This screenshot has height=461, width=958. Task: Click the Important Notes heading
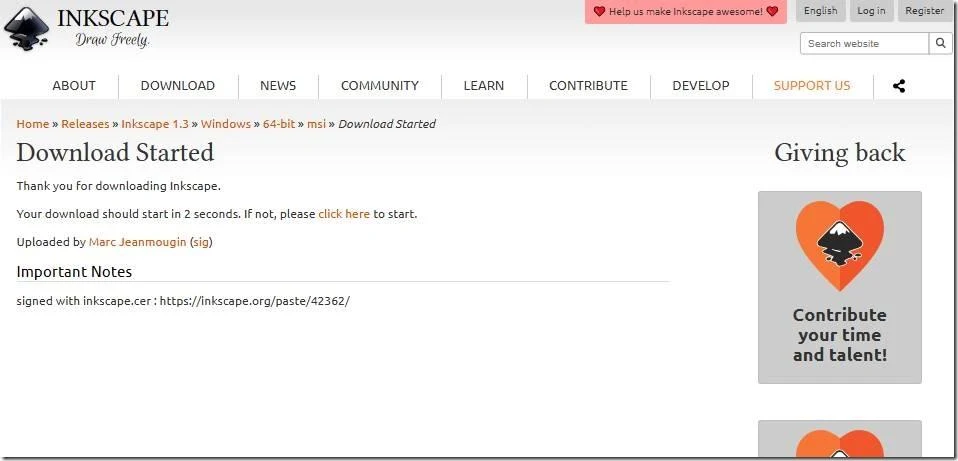[x=74, y=272]
